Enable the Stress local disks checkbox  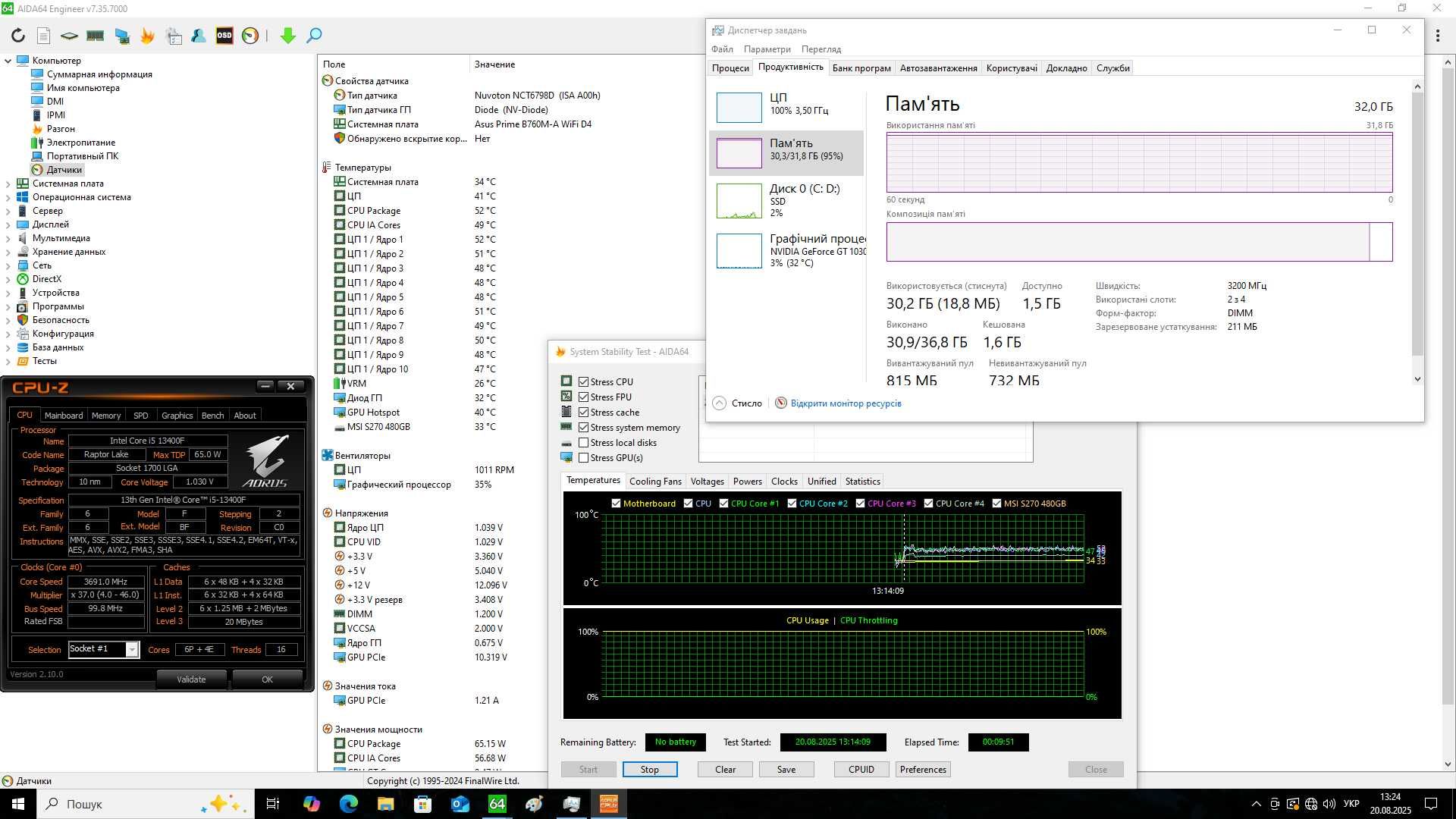[x=583, y=443]
